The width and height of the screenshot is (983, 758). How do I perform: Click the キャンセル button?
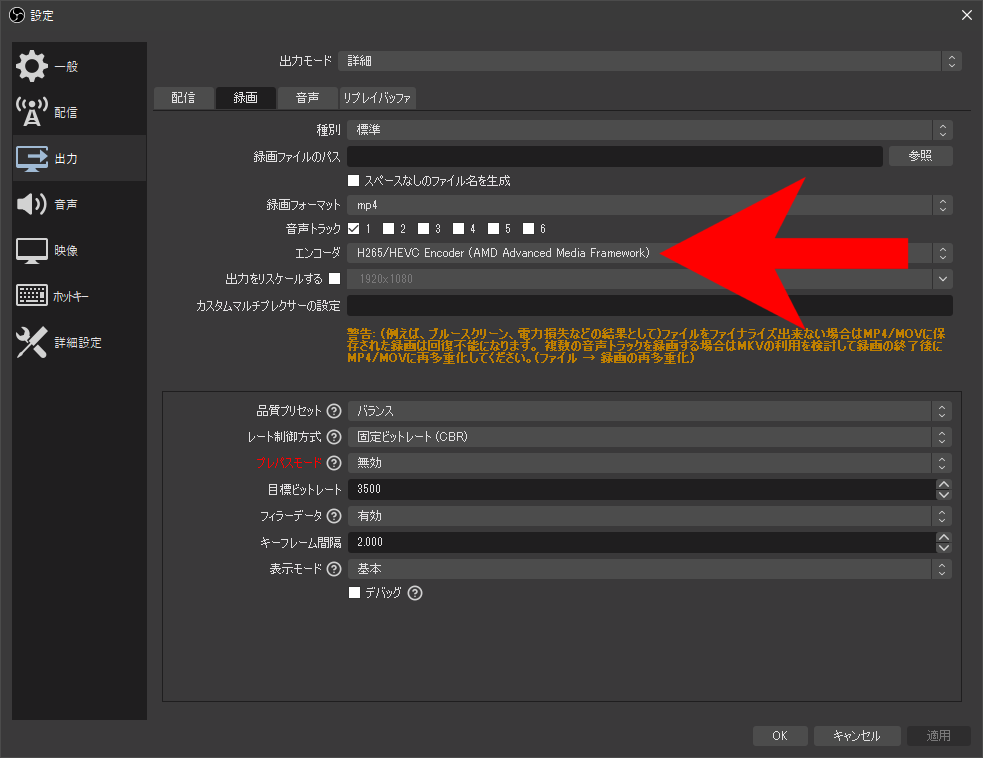pos(857,735)
